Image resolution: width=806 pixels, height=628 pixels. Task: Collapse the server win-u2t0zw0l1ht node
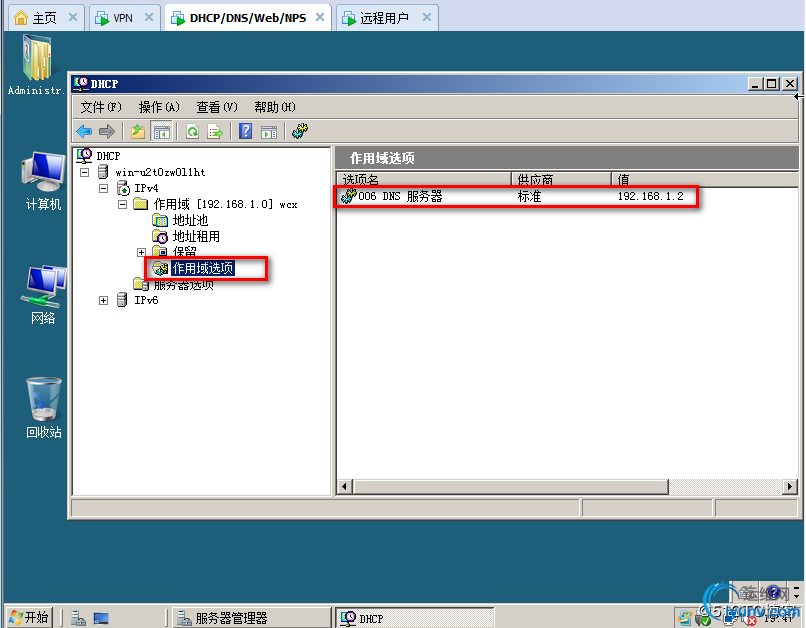(x=85, y=172)
